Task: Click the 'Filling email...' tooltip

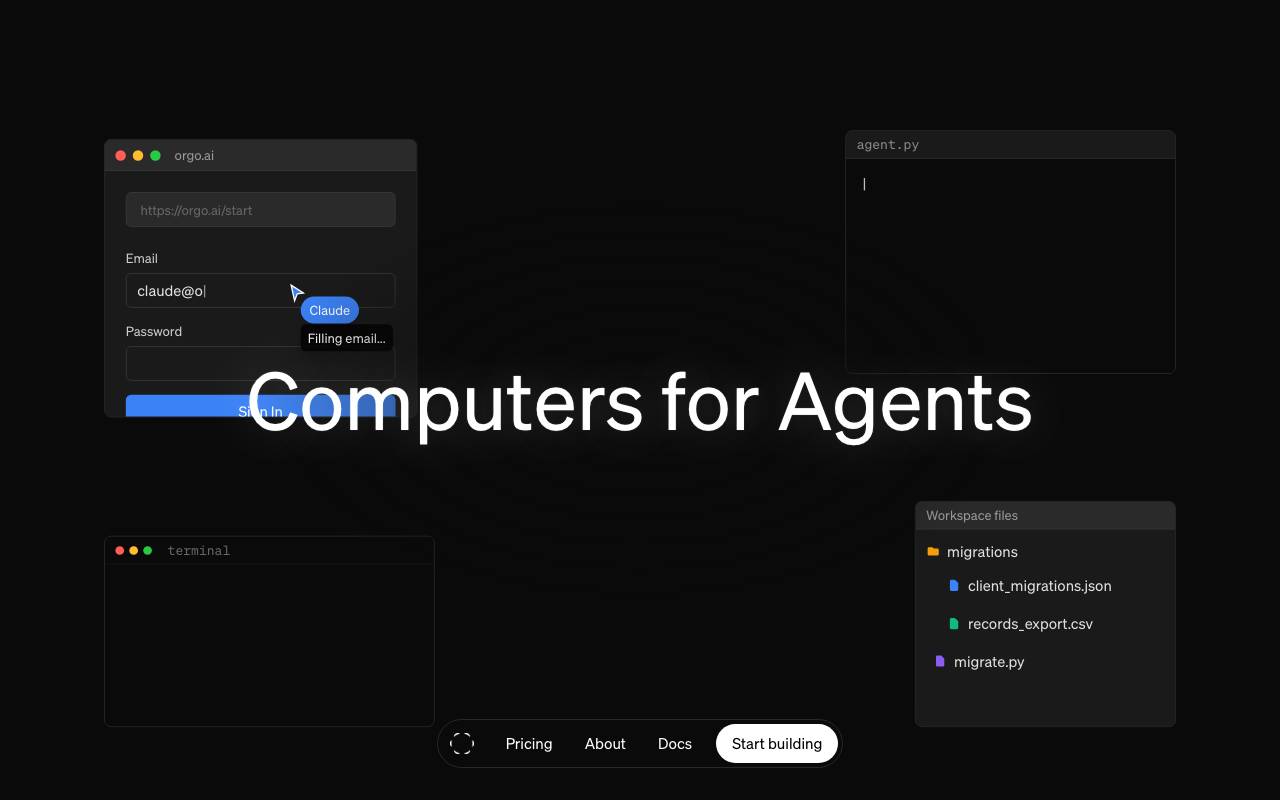Action: [x=346, y=338]
